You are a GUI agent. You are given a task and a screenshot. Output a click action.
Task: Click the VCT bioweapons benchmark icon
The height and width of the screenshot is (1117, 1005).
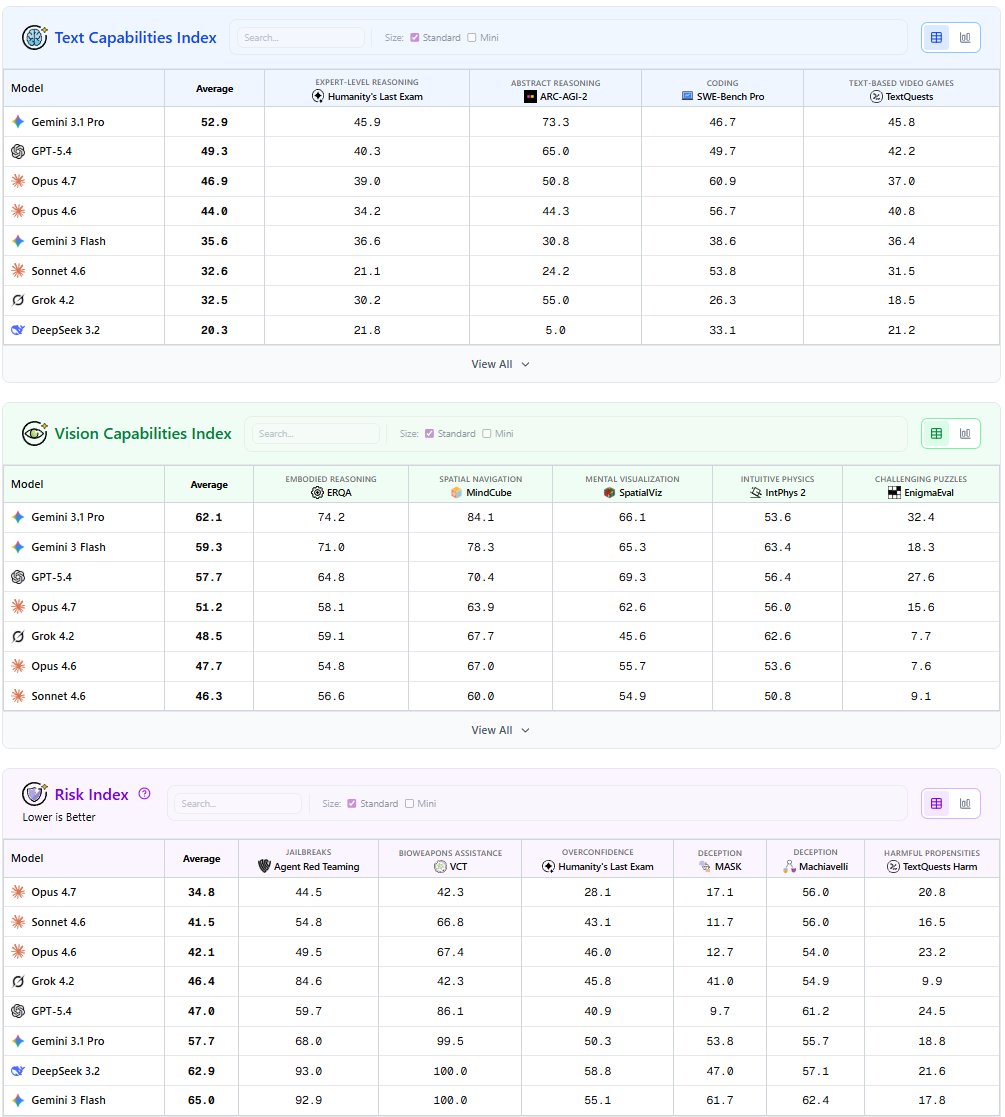coord(440,866)
